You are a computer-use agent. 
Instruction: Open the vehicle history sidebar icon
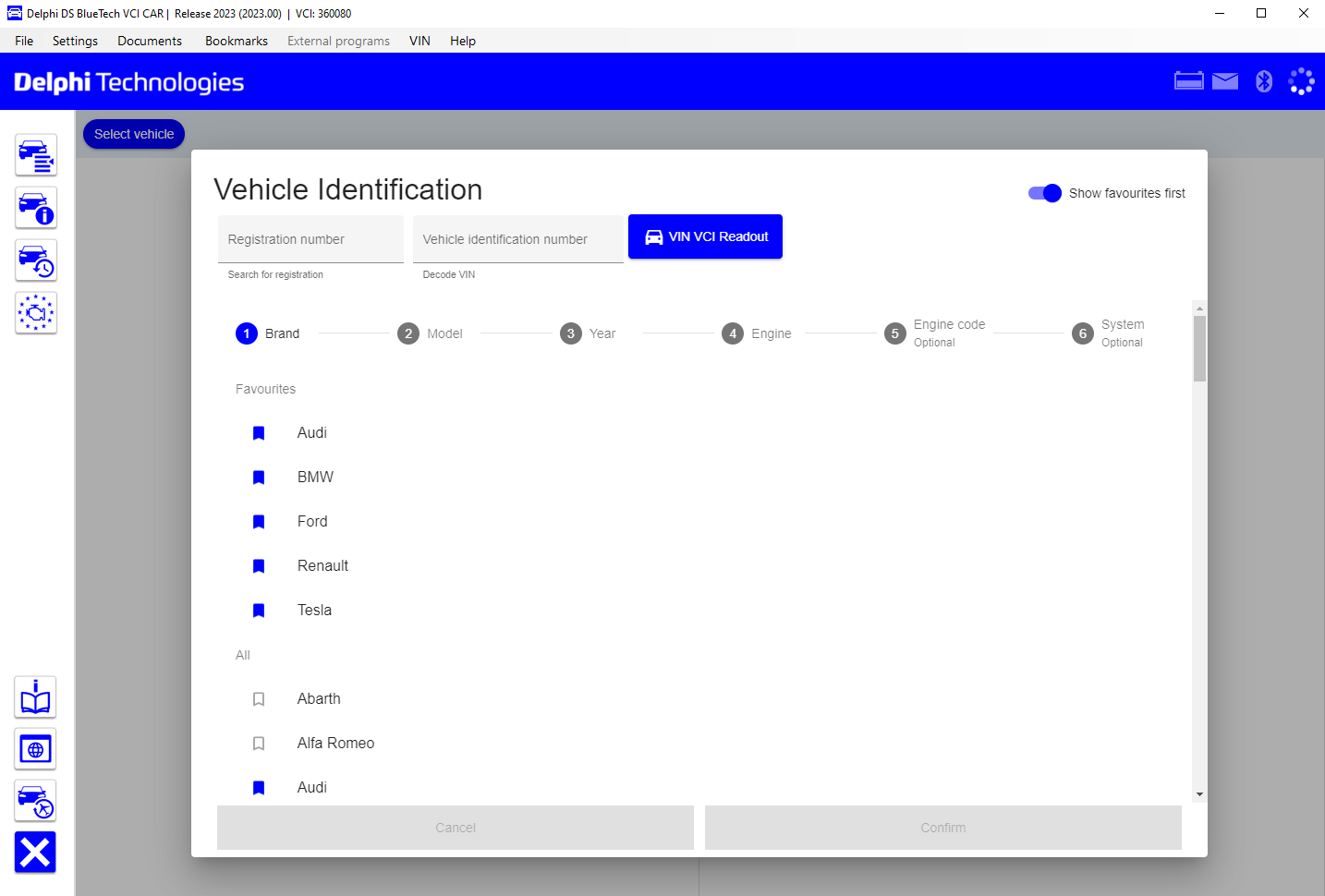point(36,260)
